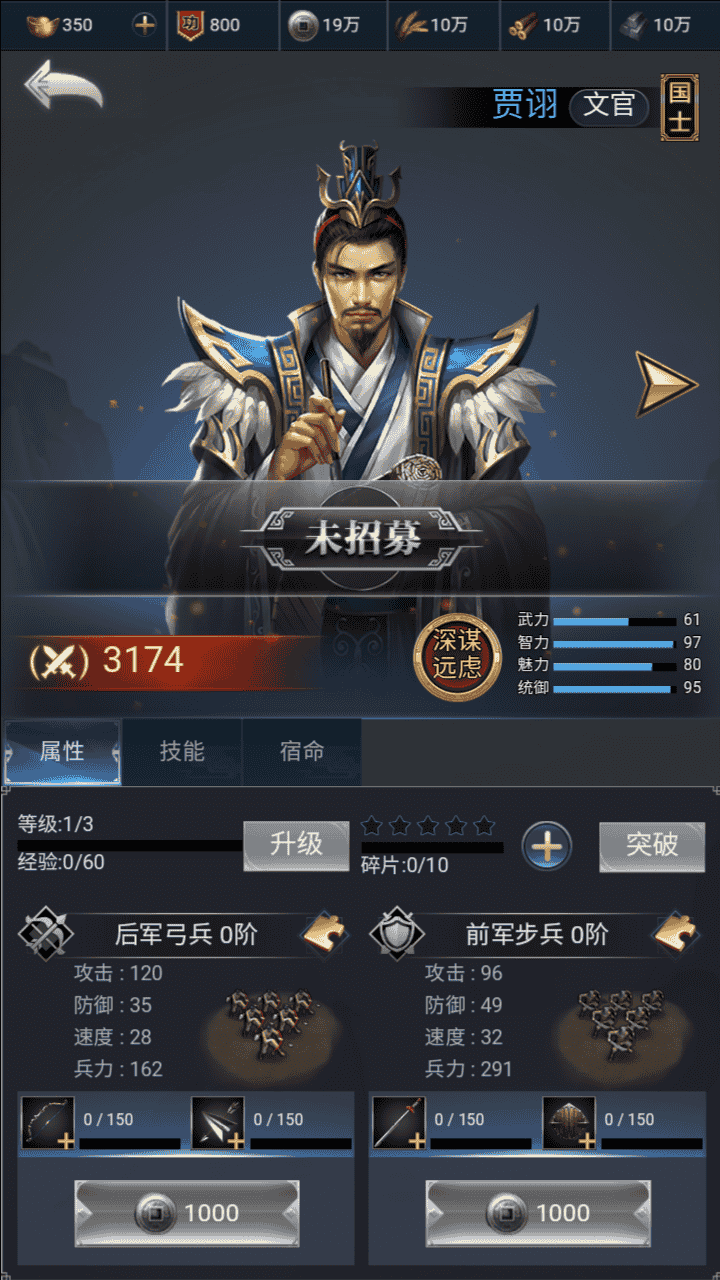Viewport: 720px width, 1280px height.
Task: Tap the 深谋远虑 skill badge
Action: pos(457,656)
